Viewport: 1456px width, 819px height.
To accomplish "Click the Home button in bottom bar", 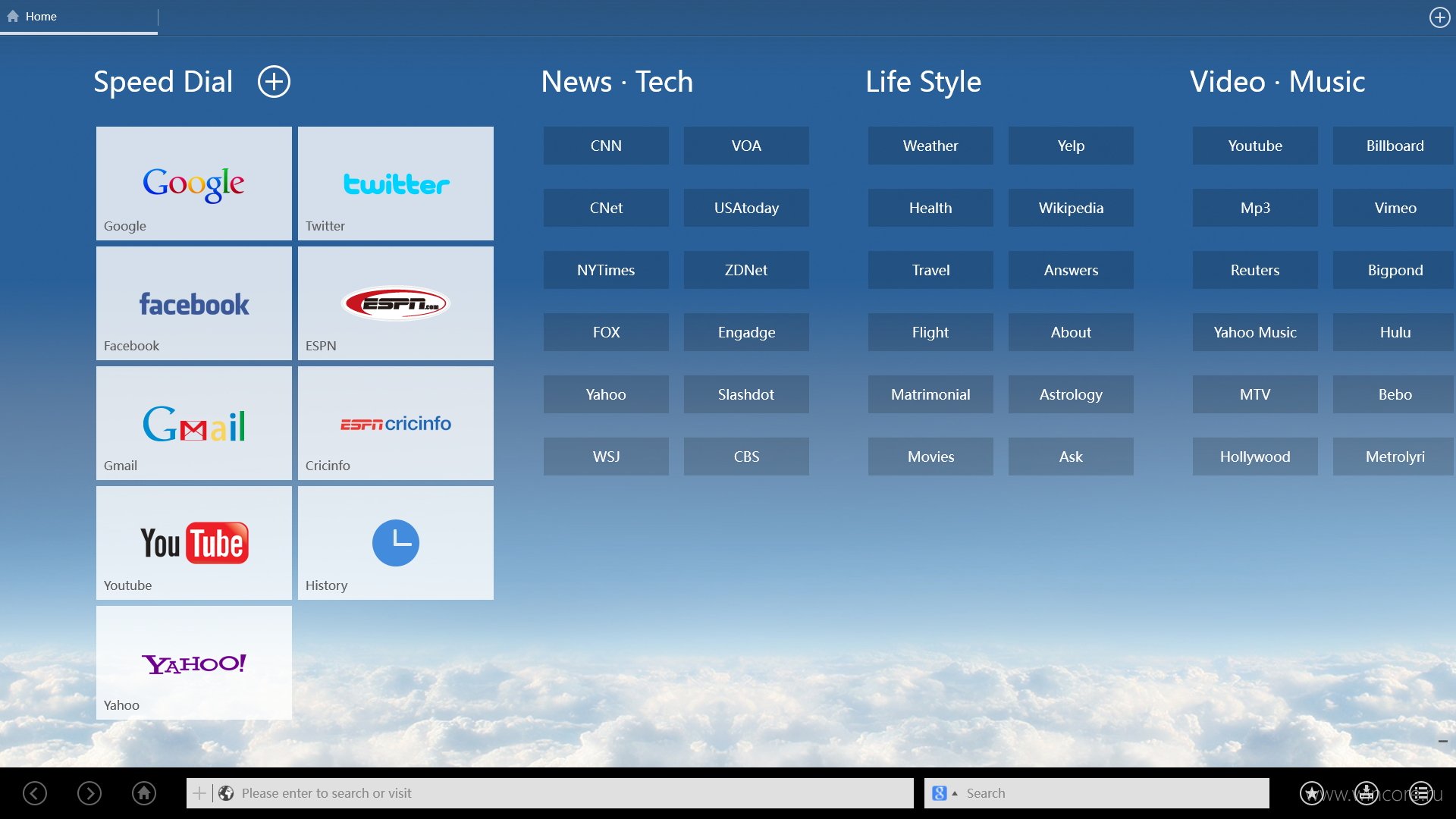I will [x=144, y=793].
